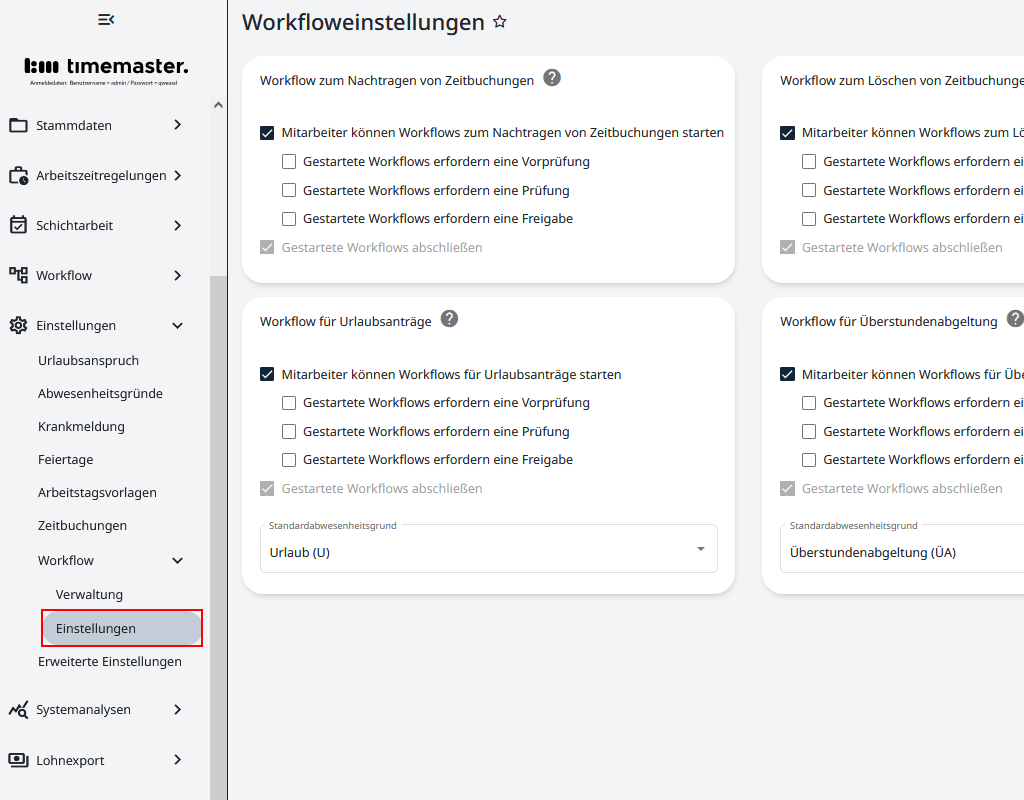Click the help icon beside Workflow für Urlaubsanträge
1024x800 pixels.
tap(449, 318)
